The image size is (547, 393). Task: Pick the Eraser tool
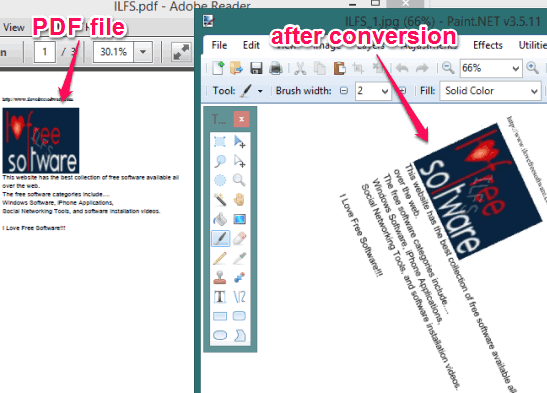(240, 239)
